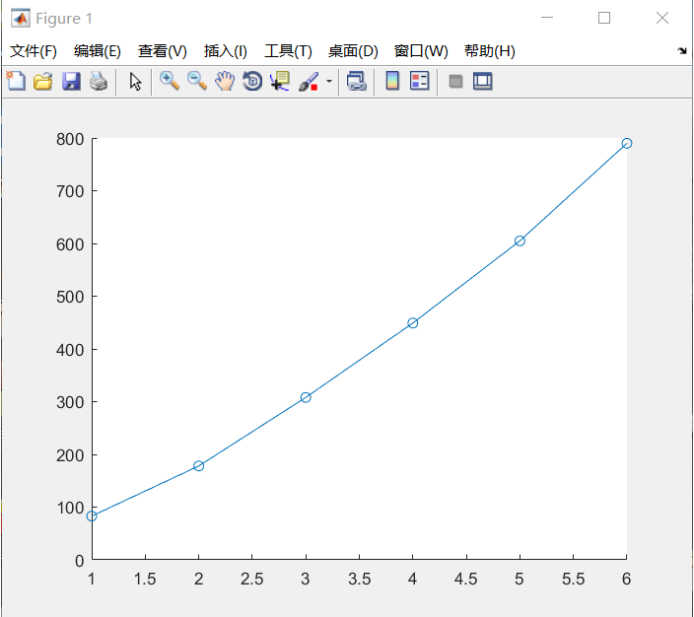The height and width of the screenshot is (617, 694).
Task: Close the Figure 1 window
Action: [x=662, y=18]
